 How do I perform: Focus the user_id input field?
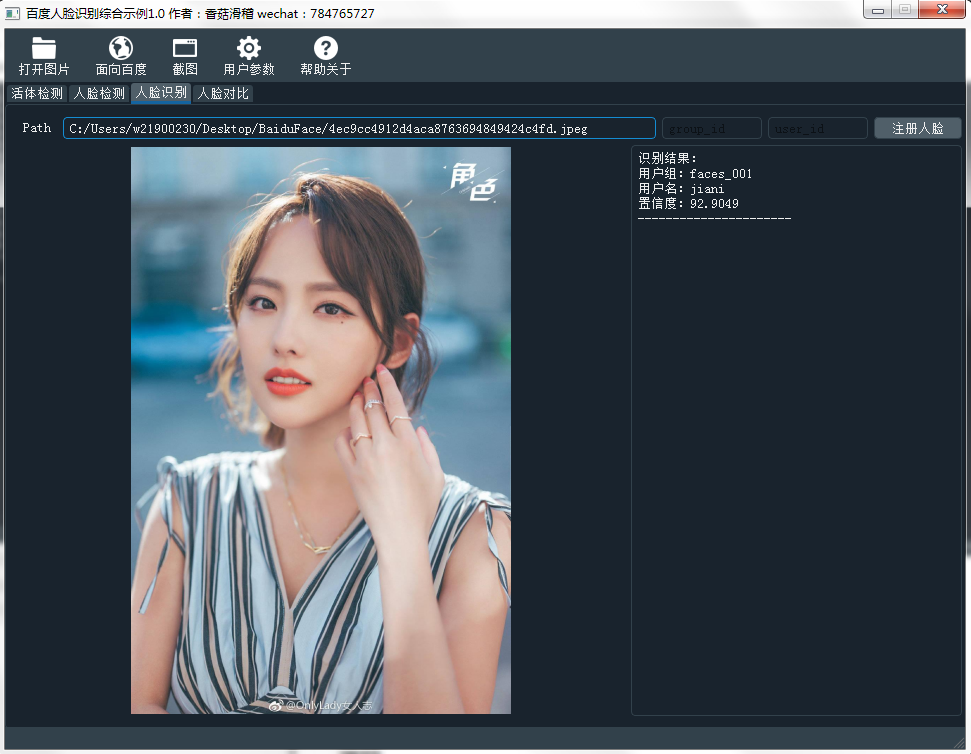(817, 128)
